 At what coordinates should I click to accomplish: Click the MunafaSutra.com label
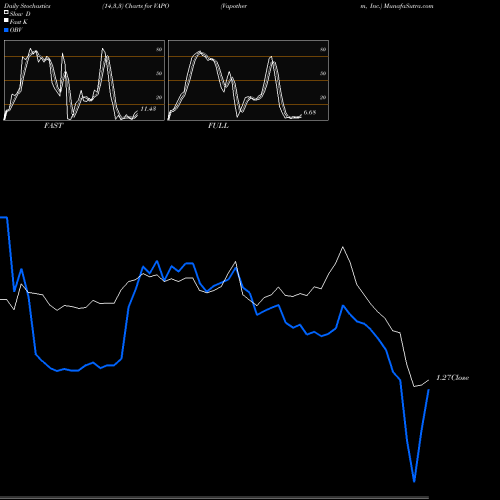(408, 6)
